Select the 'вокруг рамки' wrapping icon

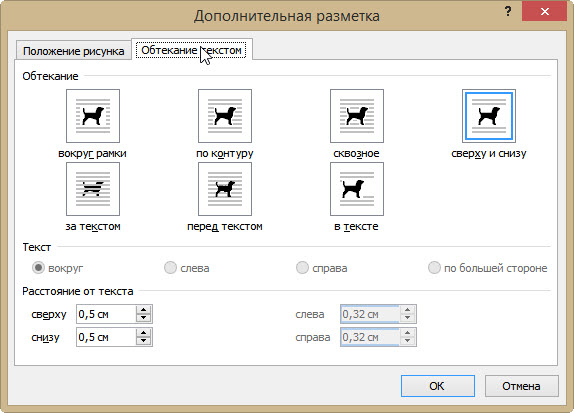[93, 116]
